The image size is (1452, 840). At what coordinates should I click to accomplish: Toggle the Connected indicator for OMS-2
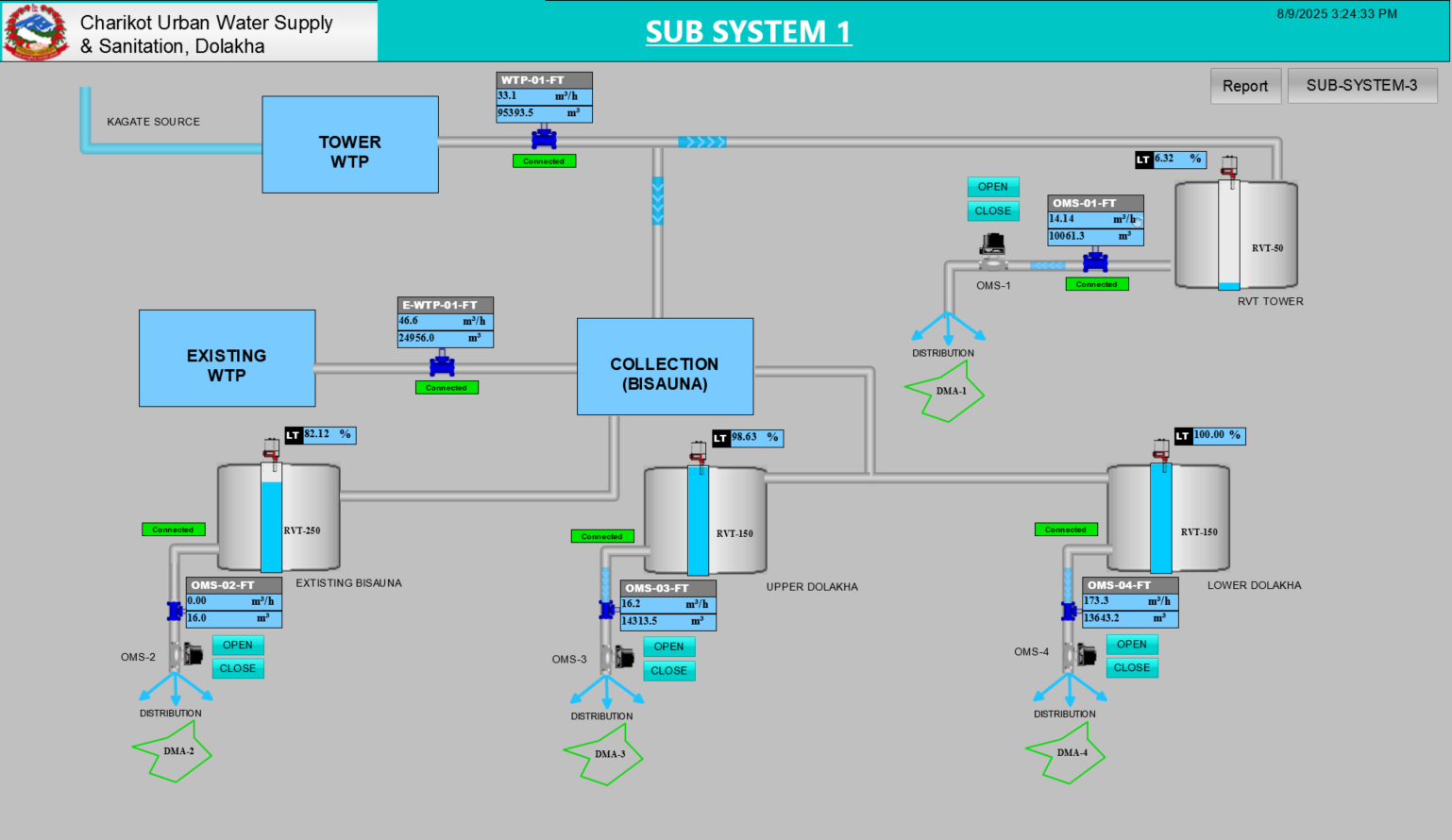(x=173, y=529)
